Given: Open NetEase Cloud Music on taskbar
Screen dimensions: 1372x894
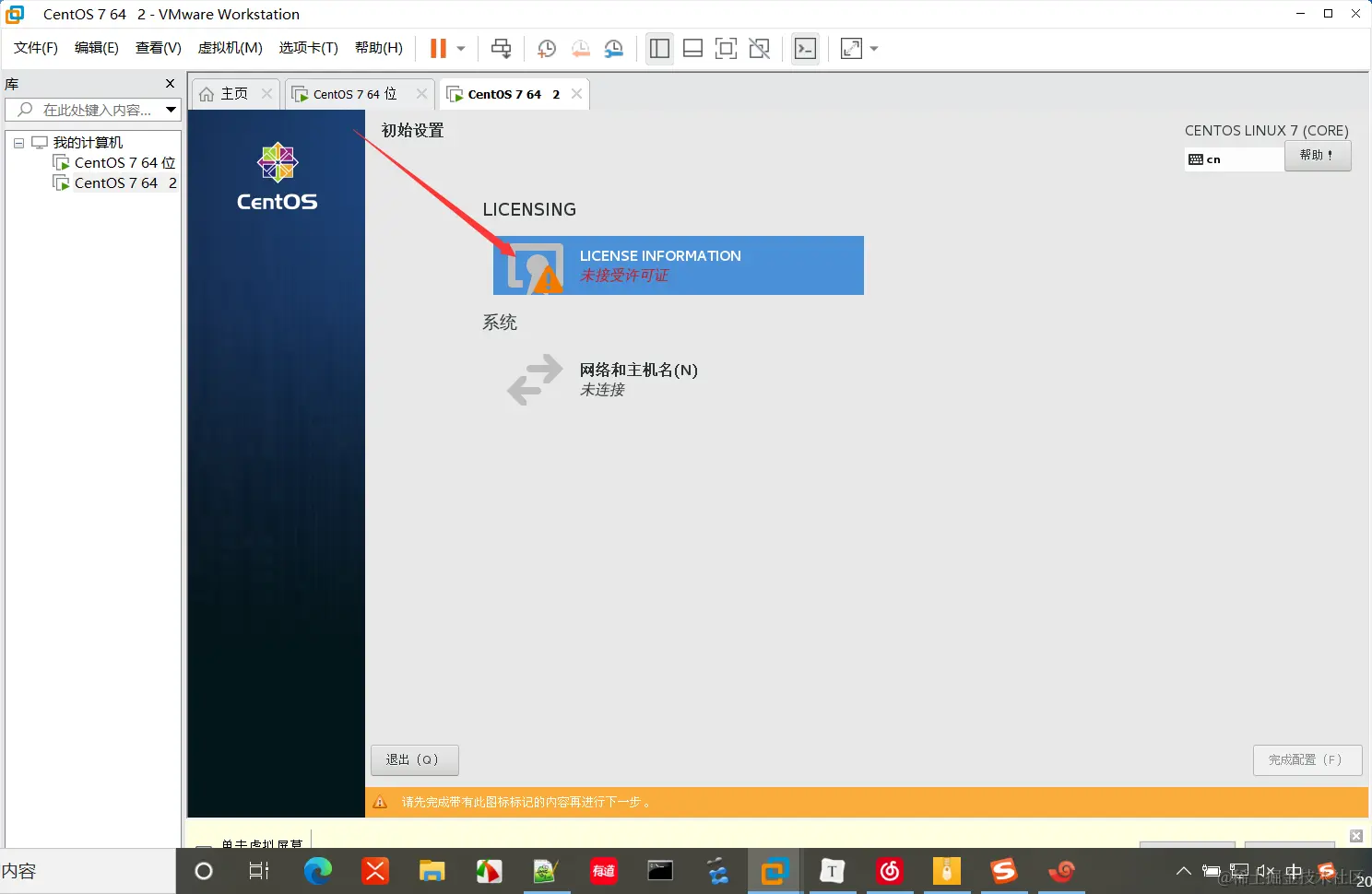Looking at the screenshot, I should (889, 871).
